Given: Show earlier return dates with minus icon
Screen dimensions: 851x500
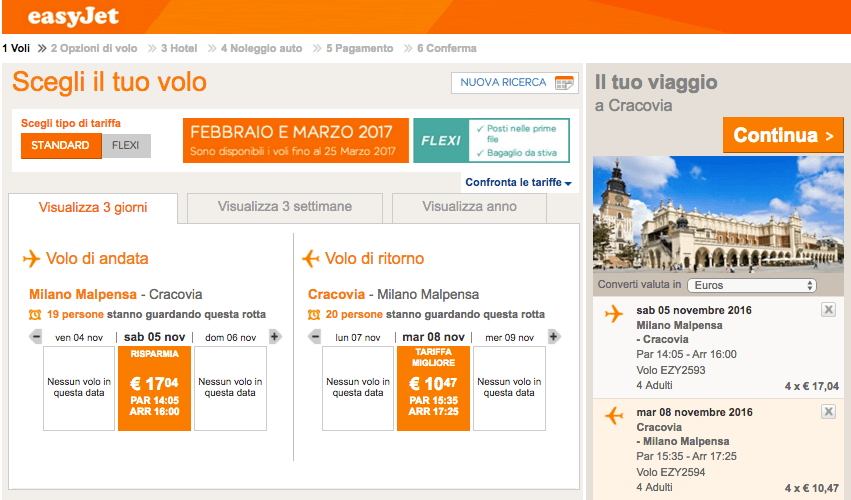Looking at the screenshot, I should pyautogui.click(x=315, y=337).
